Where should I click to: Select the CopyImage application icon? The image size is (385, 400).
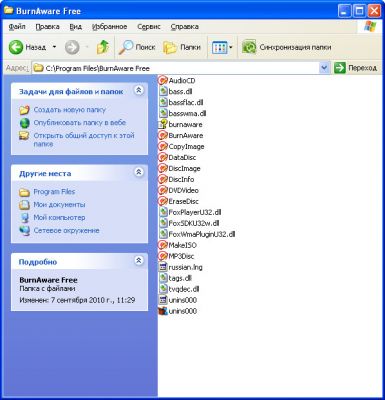pyautogui.click(x=163, y=146)
